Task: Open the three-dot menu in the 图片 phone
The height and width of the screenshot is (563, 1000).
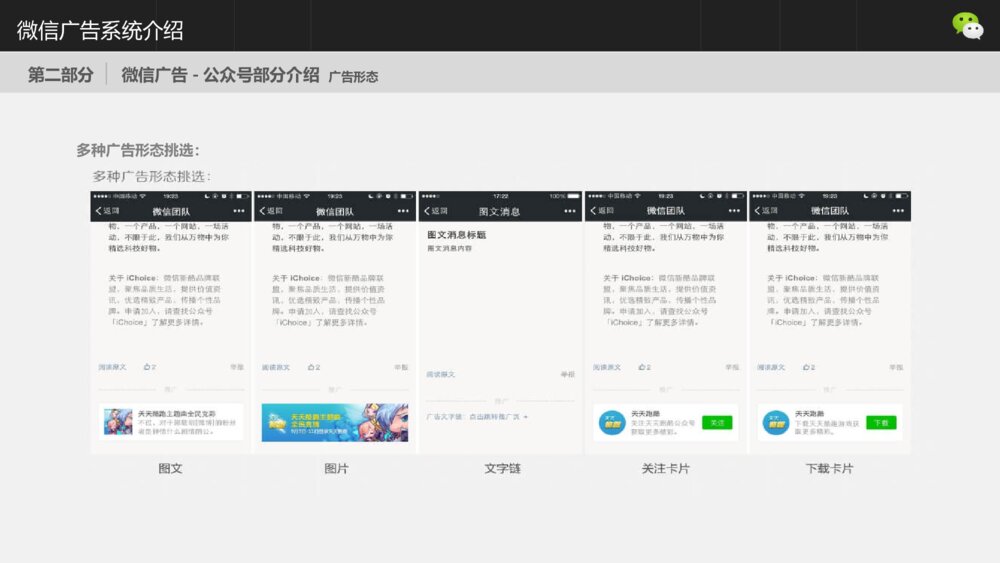Action: [x=403, y=210]
